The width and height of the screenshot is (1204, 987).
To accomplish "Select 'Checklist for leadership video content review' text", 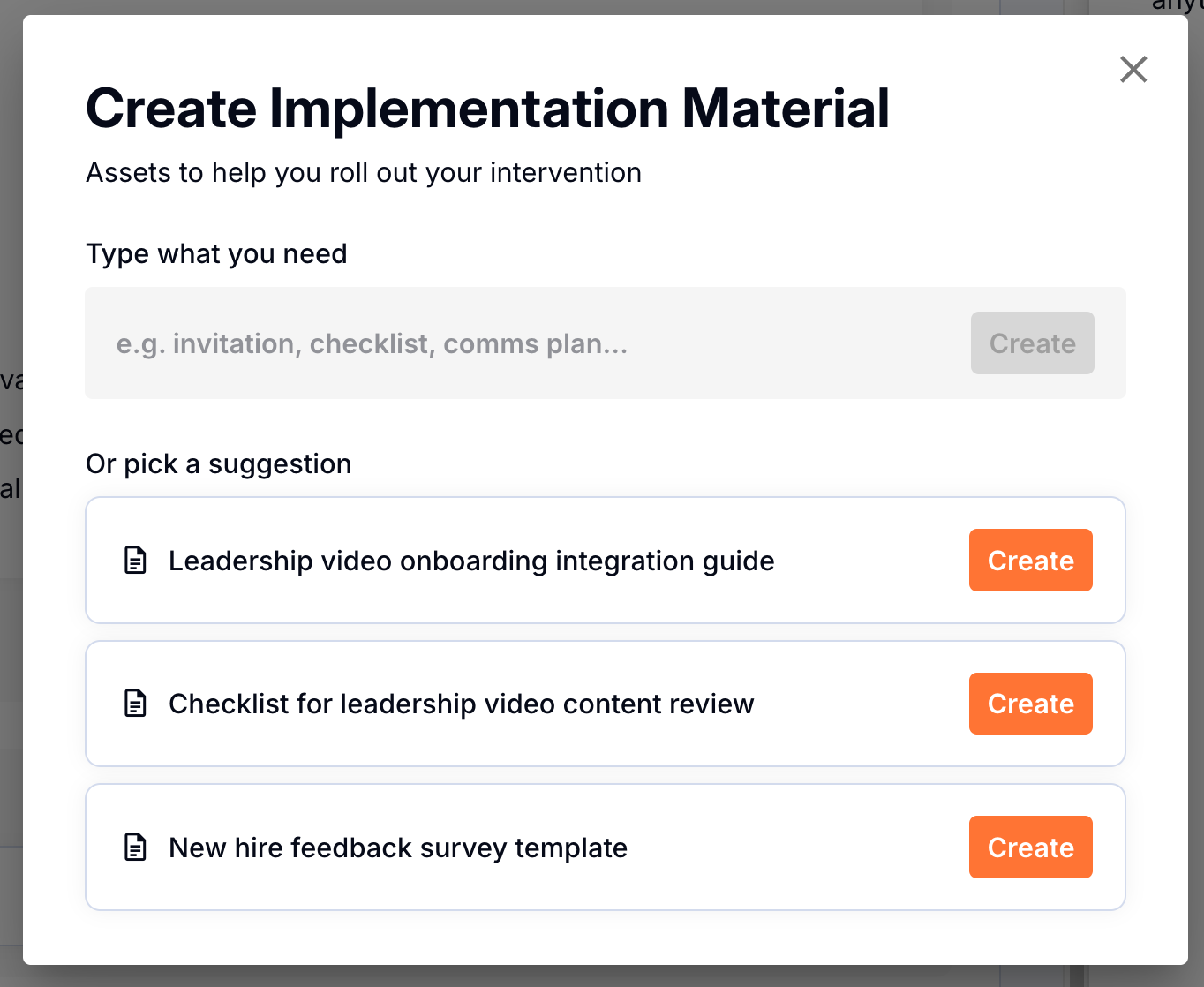I will [x=461, y=704].
